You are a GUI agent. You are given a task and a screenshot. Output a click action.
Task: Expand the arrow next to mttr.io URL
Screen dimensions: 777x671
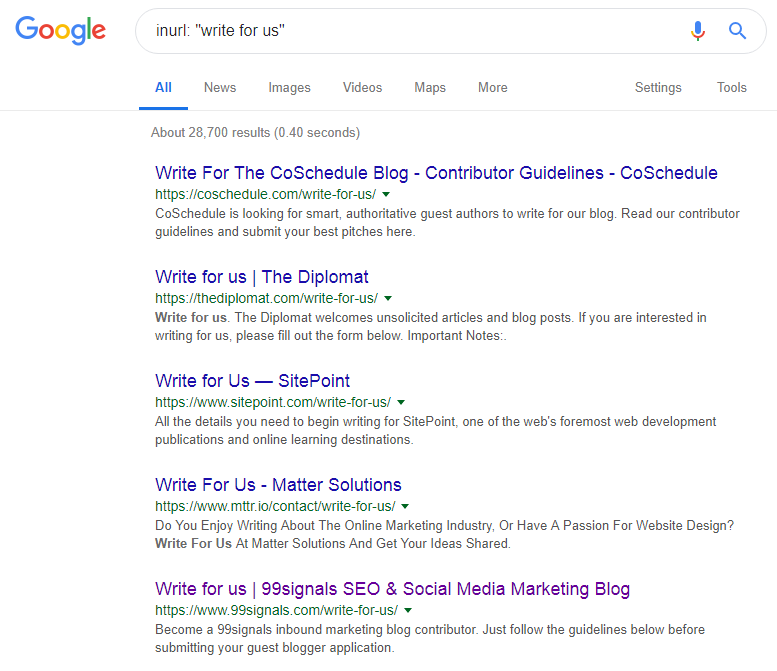pos(405,506)
